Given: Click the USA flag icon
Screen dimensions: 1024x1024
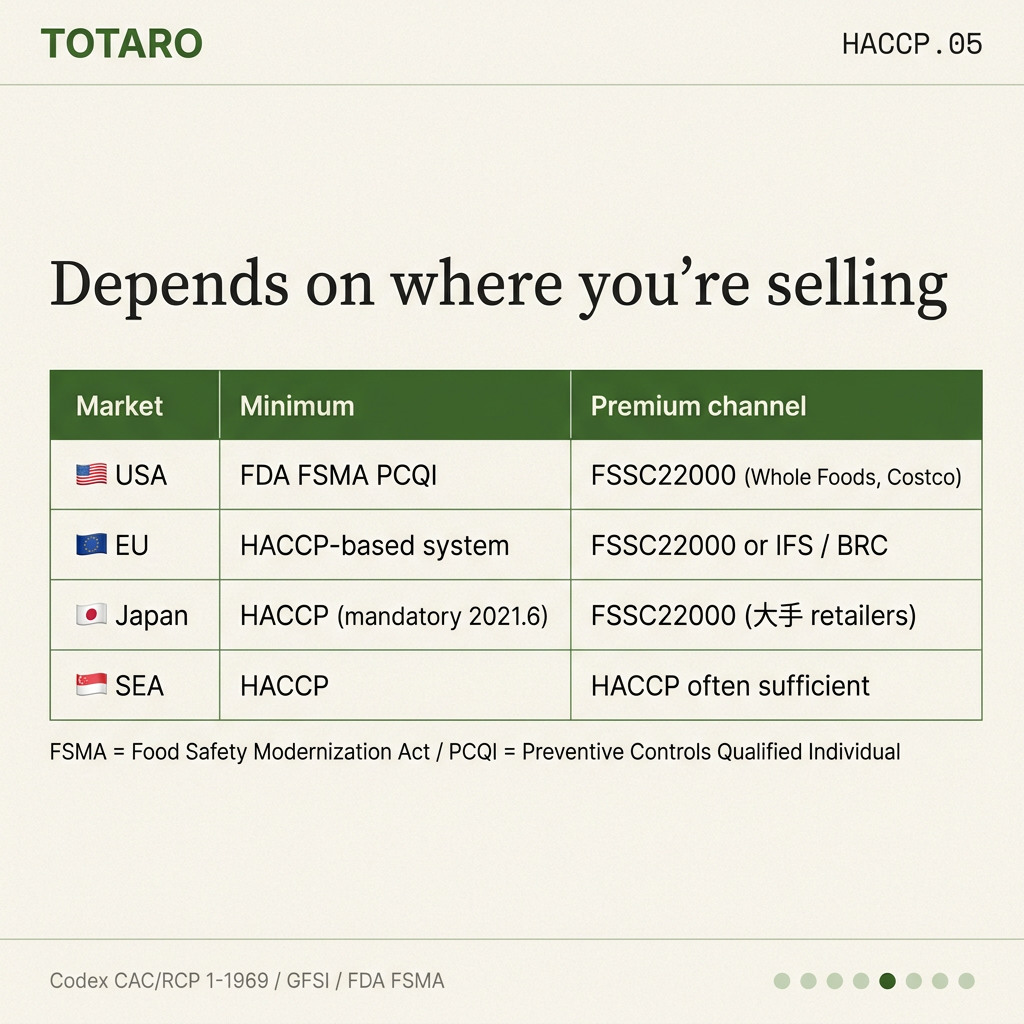Looking at the screenshot, I should tap(91, 475).
